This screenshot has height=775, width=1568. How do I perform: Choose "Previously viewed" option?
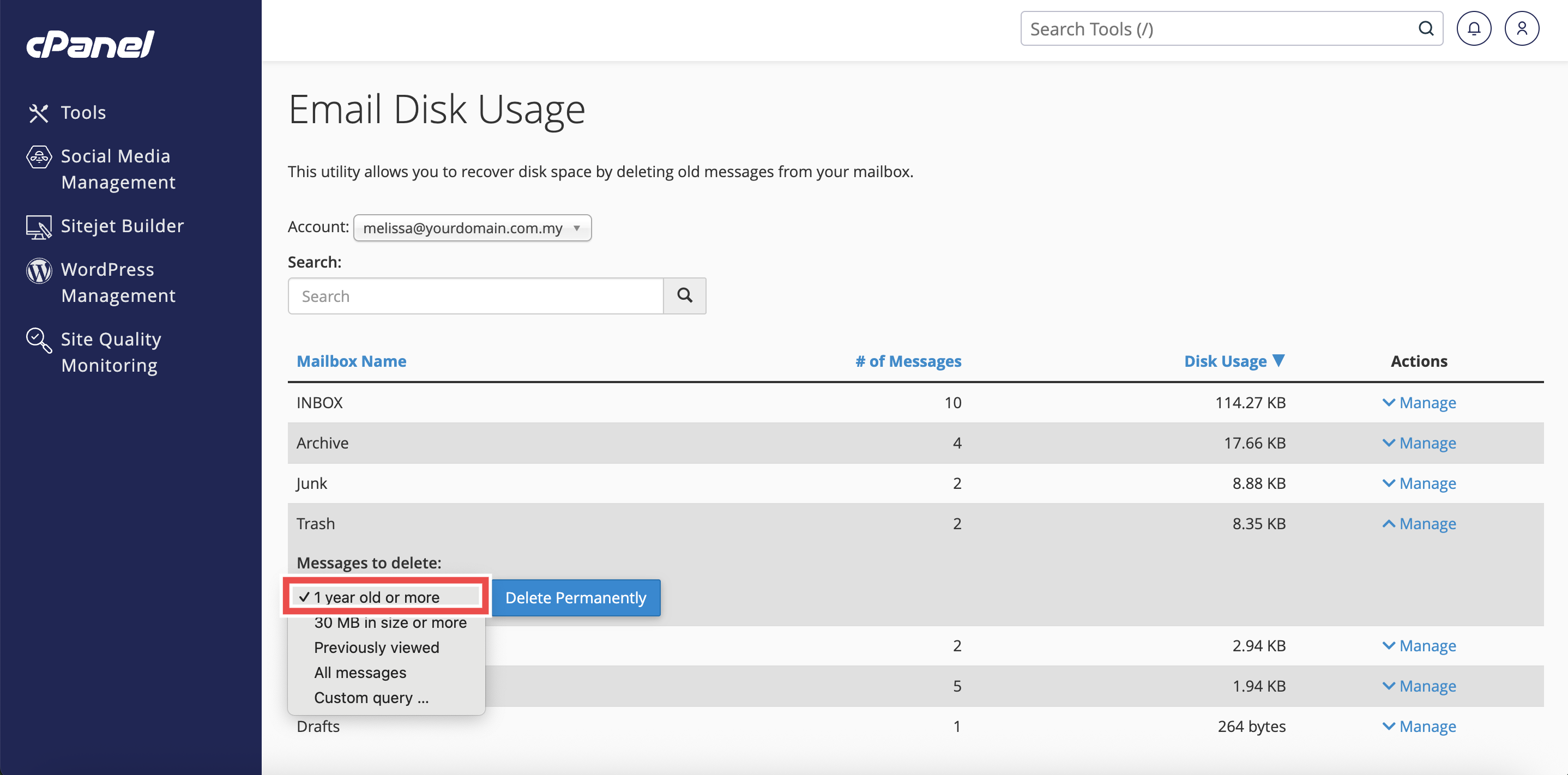pyautogui.click(x=376, y=647)
